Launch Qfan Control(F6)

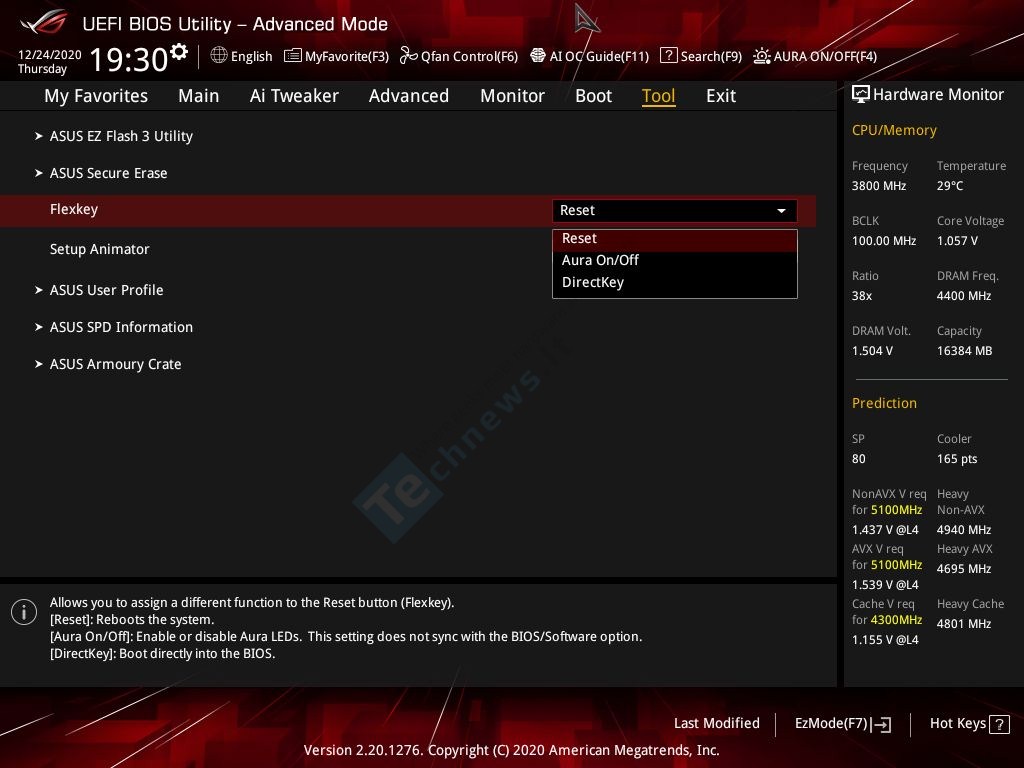coord(458,56)
